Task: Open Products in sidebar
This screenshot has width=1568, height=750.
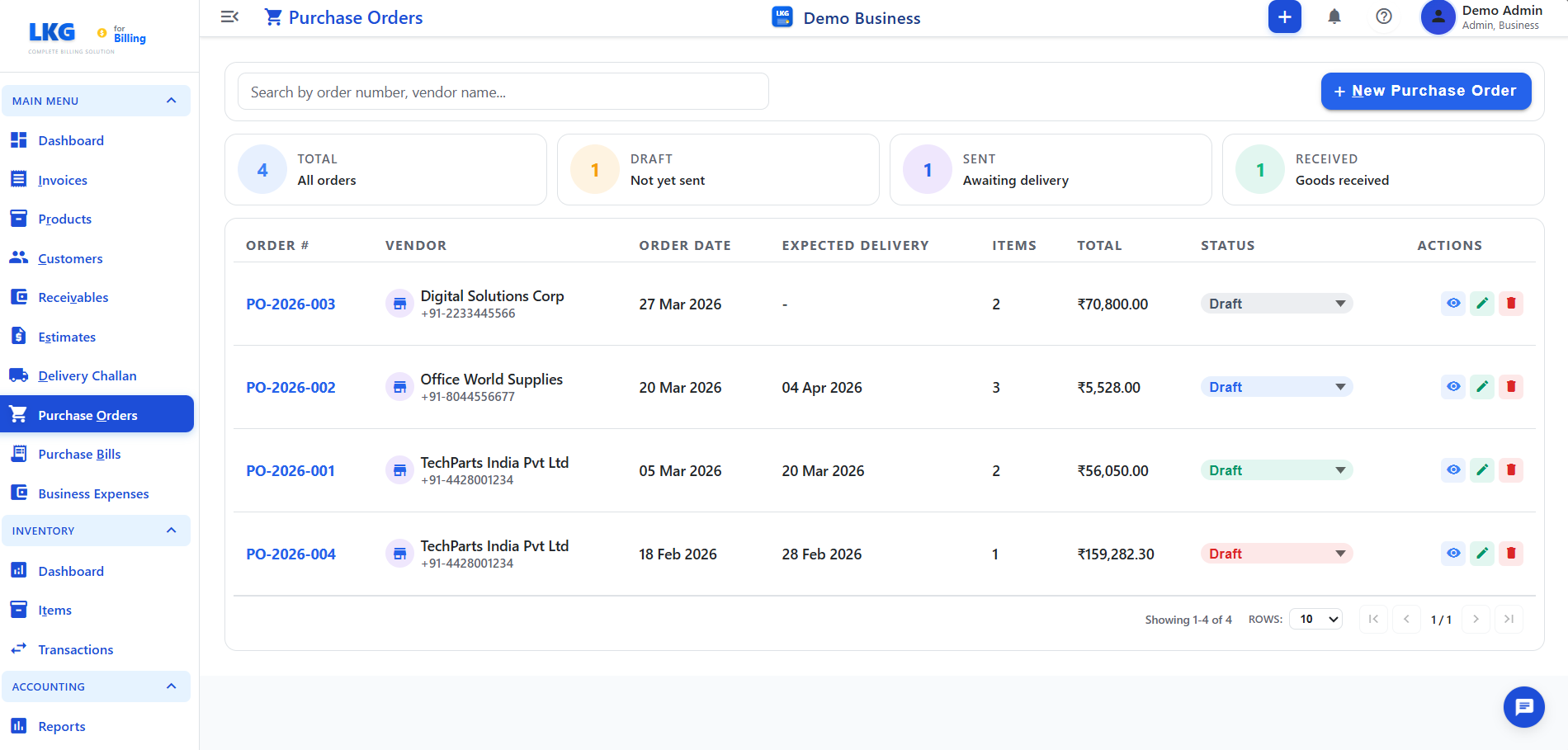Action: 96,219
